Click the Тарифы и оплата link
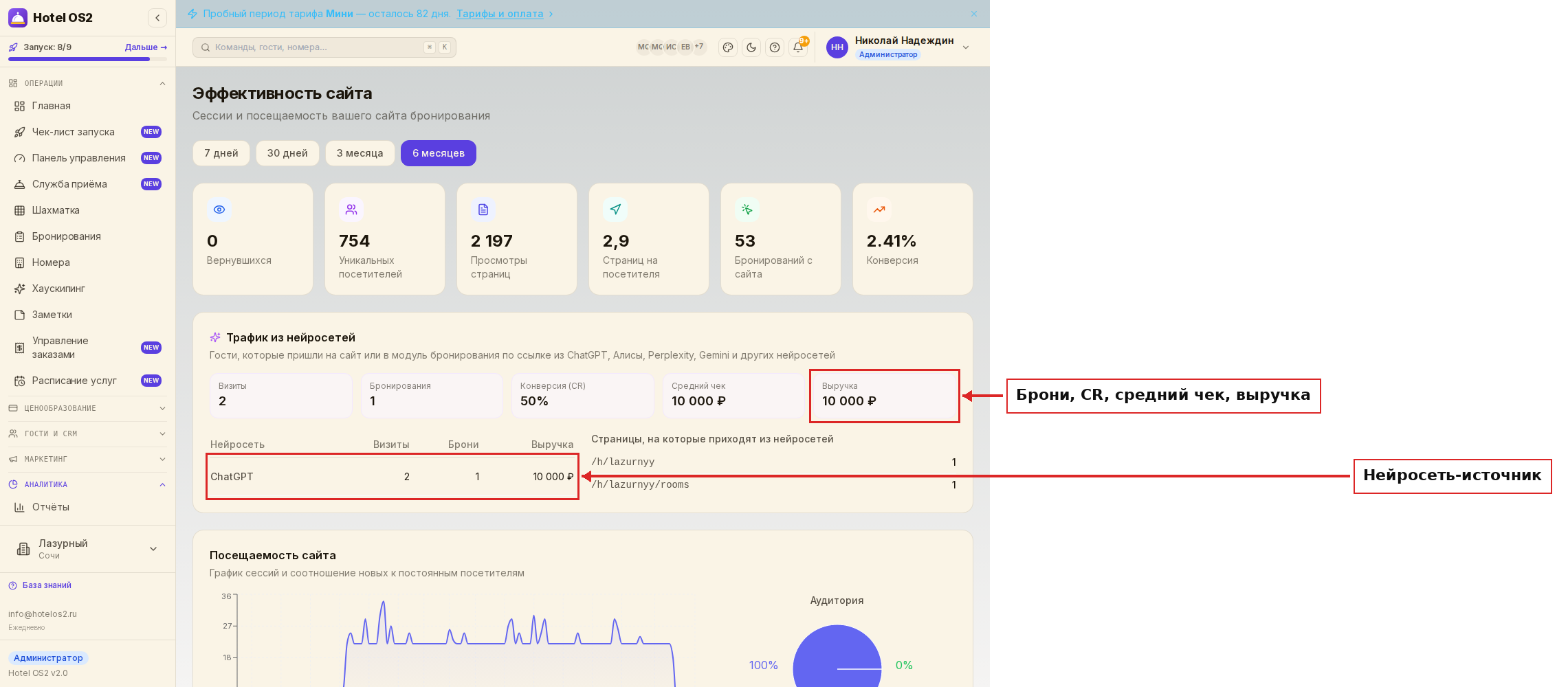 [500, 14]
